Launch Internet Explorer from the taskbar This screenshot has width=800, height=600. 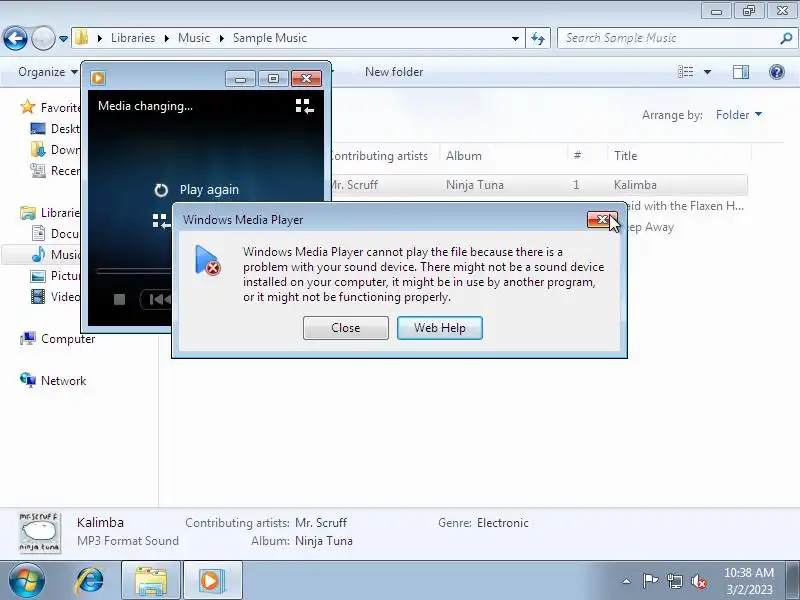(89, 581)
